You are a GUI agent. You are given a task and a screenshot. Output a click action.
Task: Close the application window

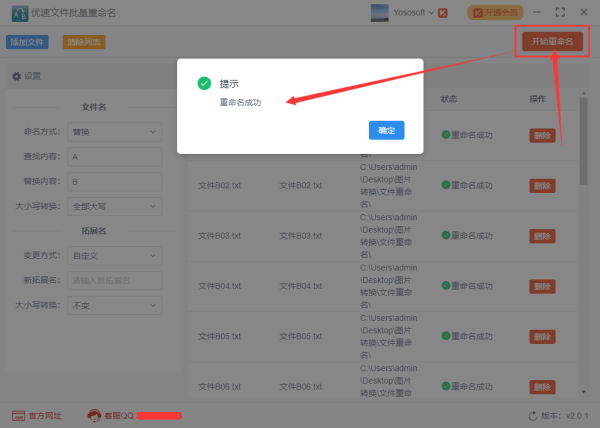(584, 12)
